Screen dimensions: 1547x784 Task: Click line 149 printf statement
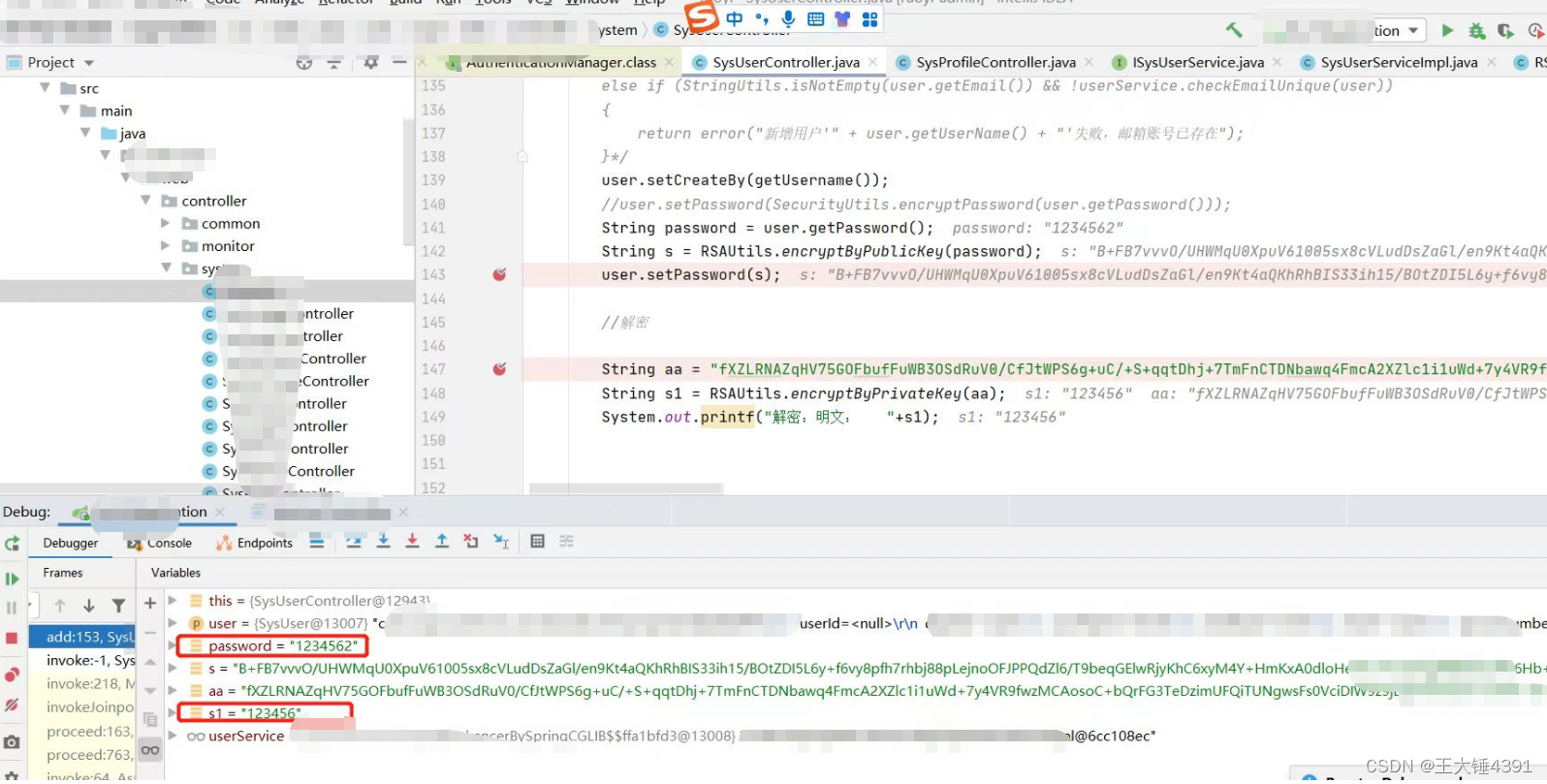[770, 417]
